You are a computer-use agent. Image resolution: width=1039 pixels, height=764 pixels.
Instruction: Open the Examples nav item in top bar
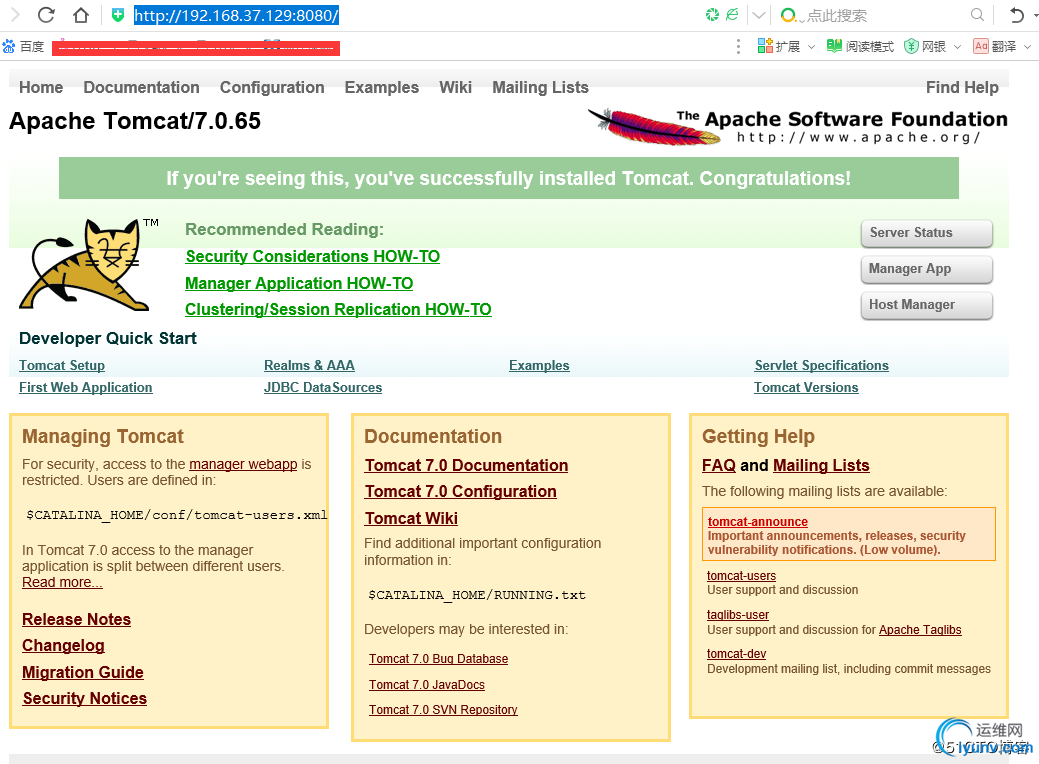[382, 87]
